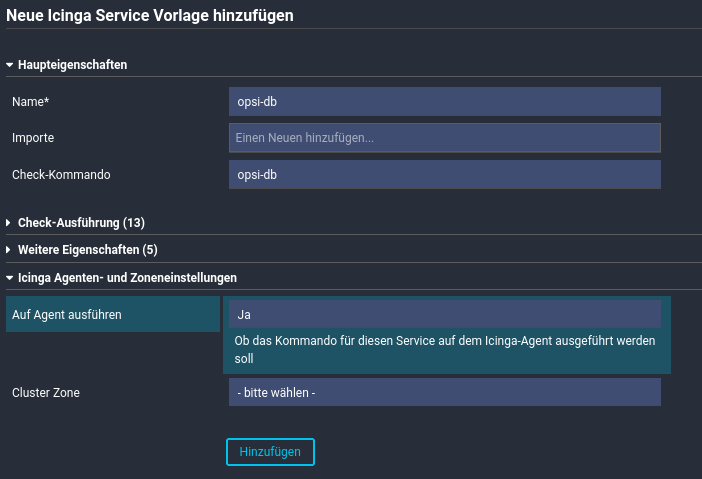This screenshot has width=702, height=479.
Task: Click the 'Importe' label
Action: tap(33, 138)
